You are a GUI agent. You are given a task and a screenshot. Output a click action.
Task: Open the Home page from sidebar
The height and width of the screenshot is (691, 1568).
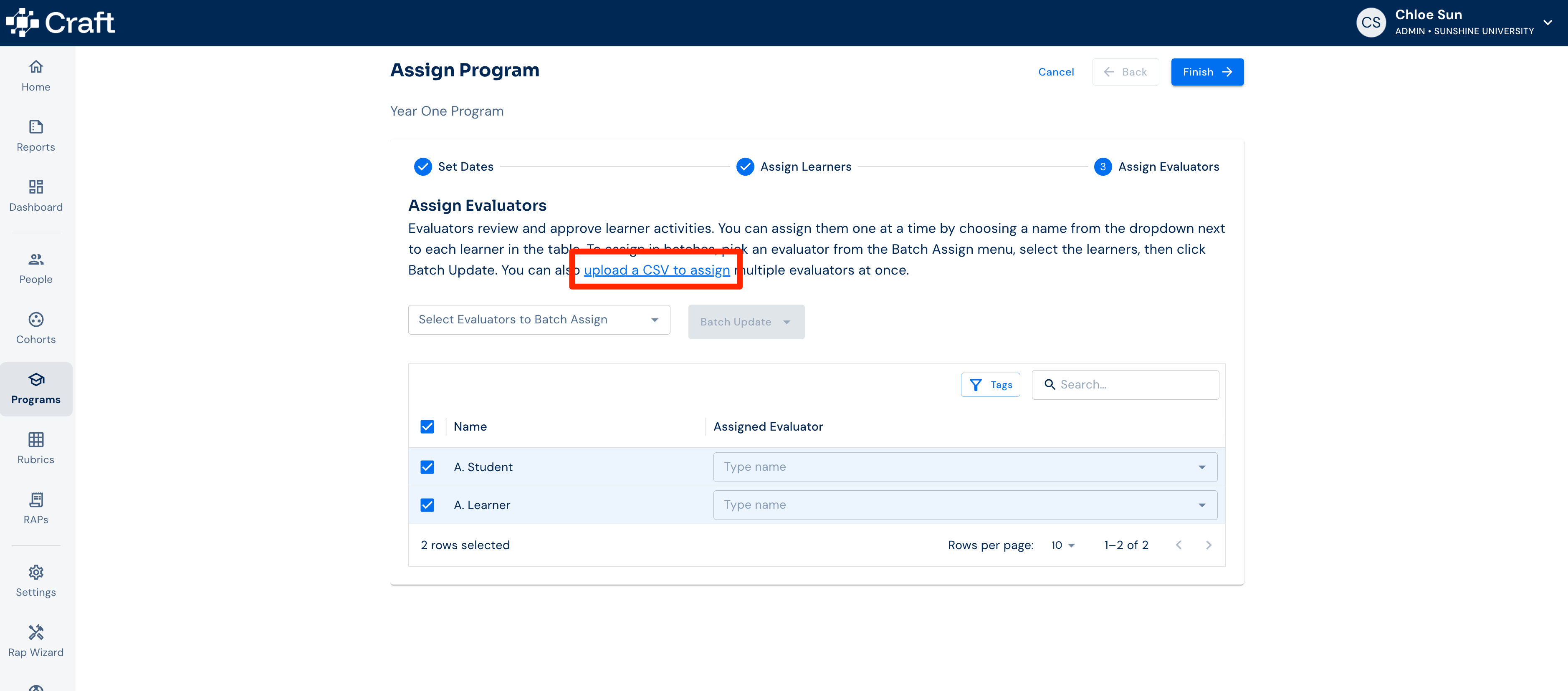coord(36,76)
